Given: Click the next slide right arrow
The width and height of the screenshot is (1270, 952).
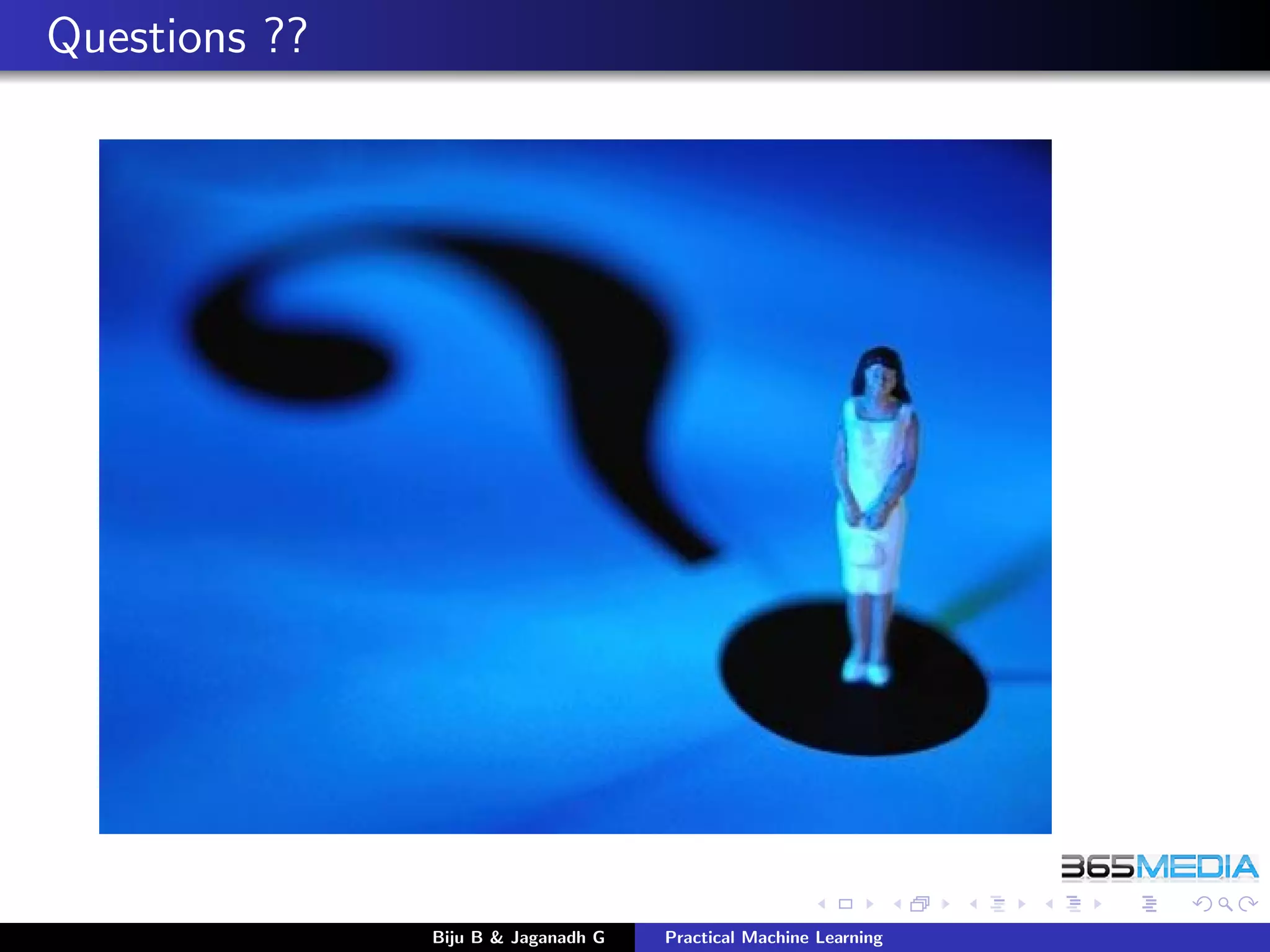Looking at the screenshot, I should [x=869, y=904].
